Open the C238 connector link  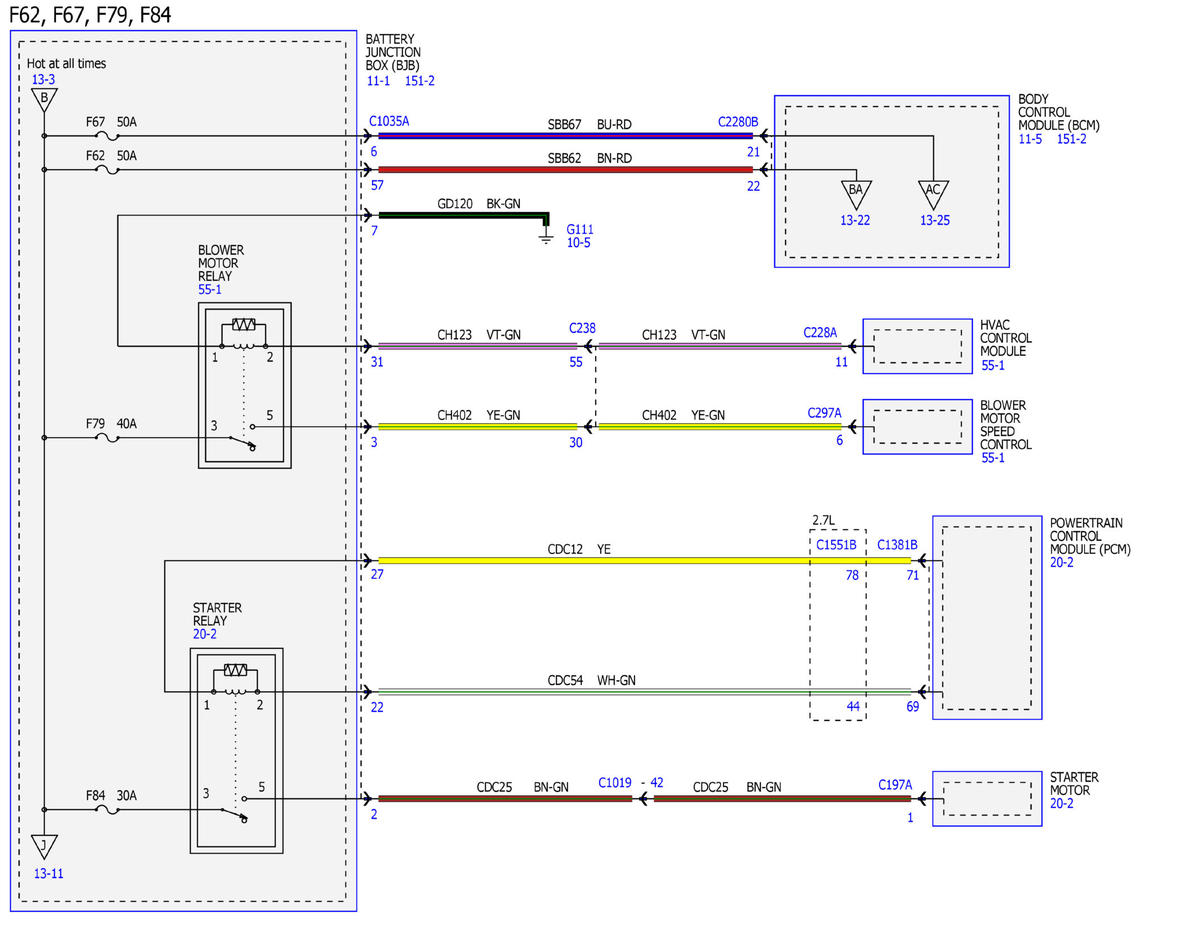point(582,327)
